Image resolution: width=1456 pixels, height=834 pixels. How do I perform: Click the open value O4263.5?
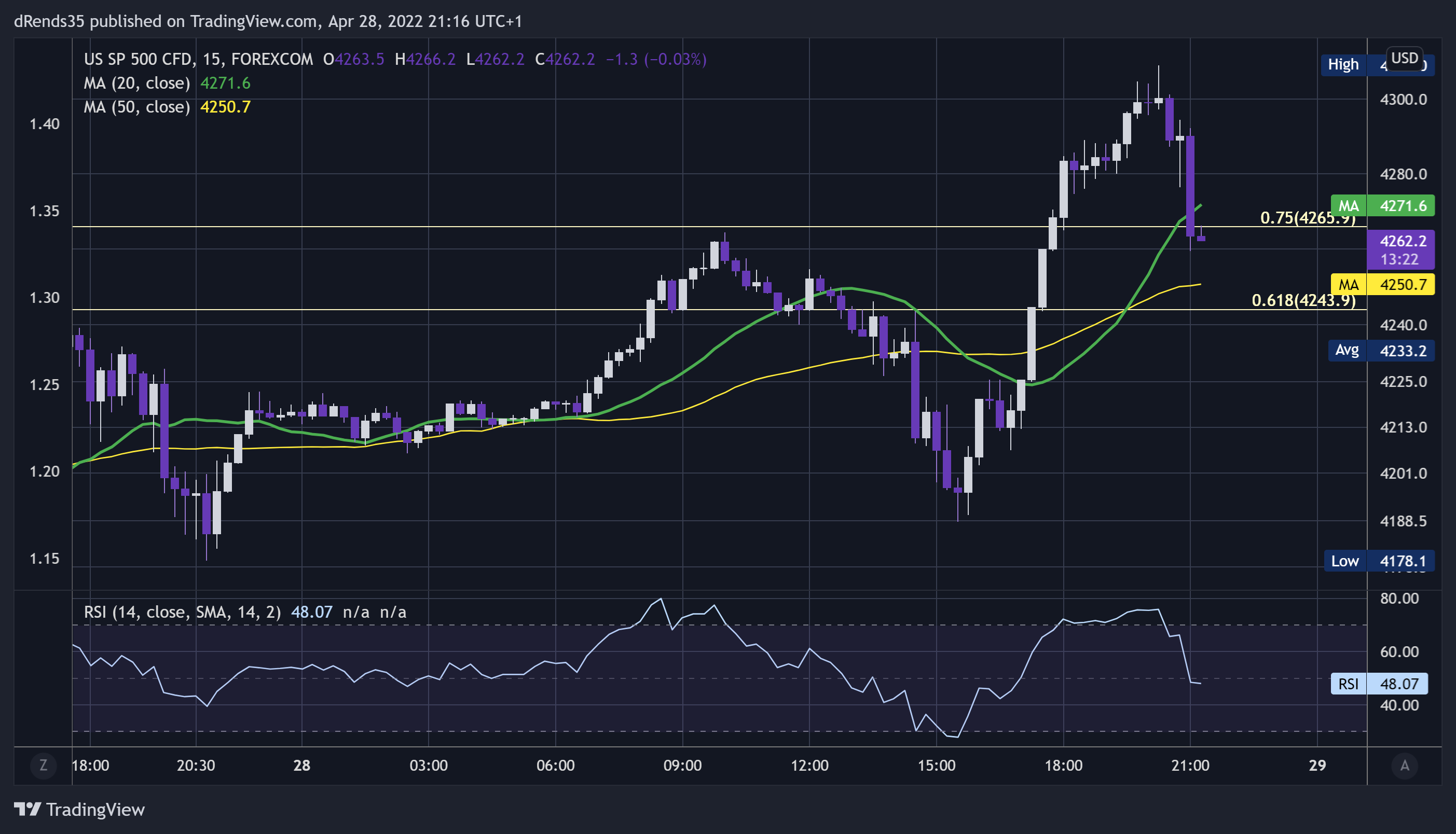[353, 59]
